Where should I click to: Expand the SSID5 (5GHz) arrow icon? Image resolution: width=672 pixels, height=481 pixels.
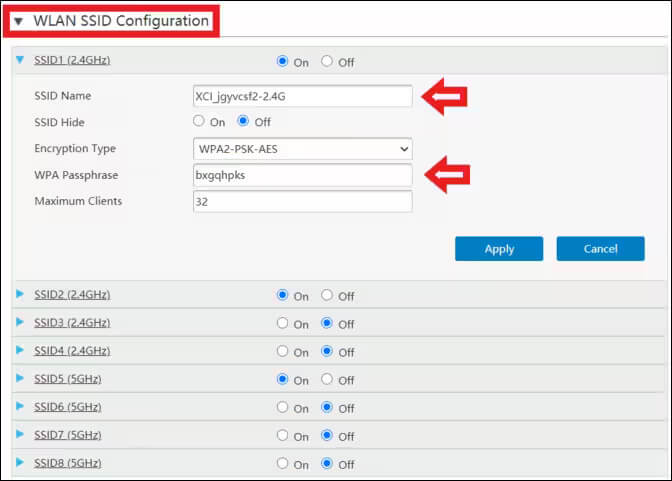coord(22,380)
